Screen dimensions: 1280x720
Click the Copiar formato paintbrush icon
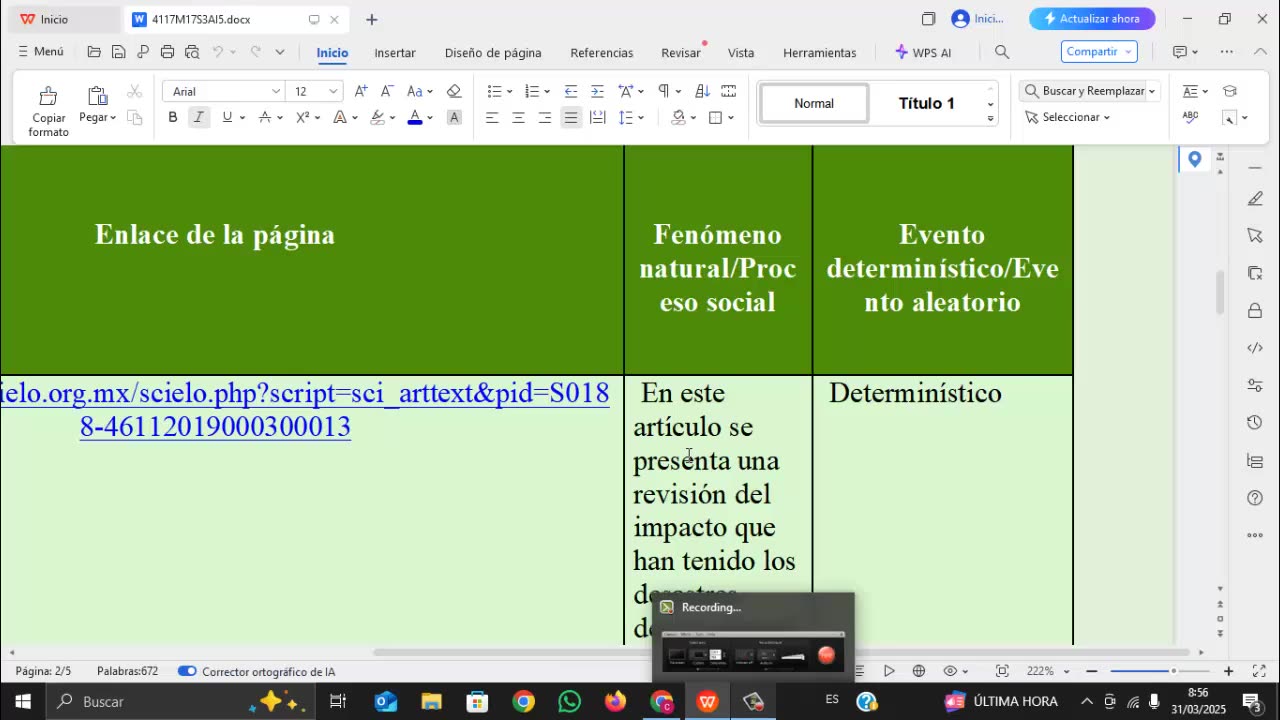[48, 97]
